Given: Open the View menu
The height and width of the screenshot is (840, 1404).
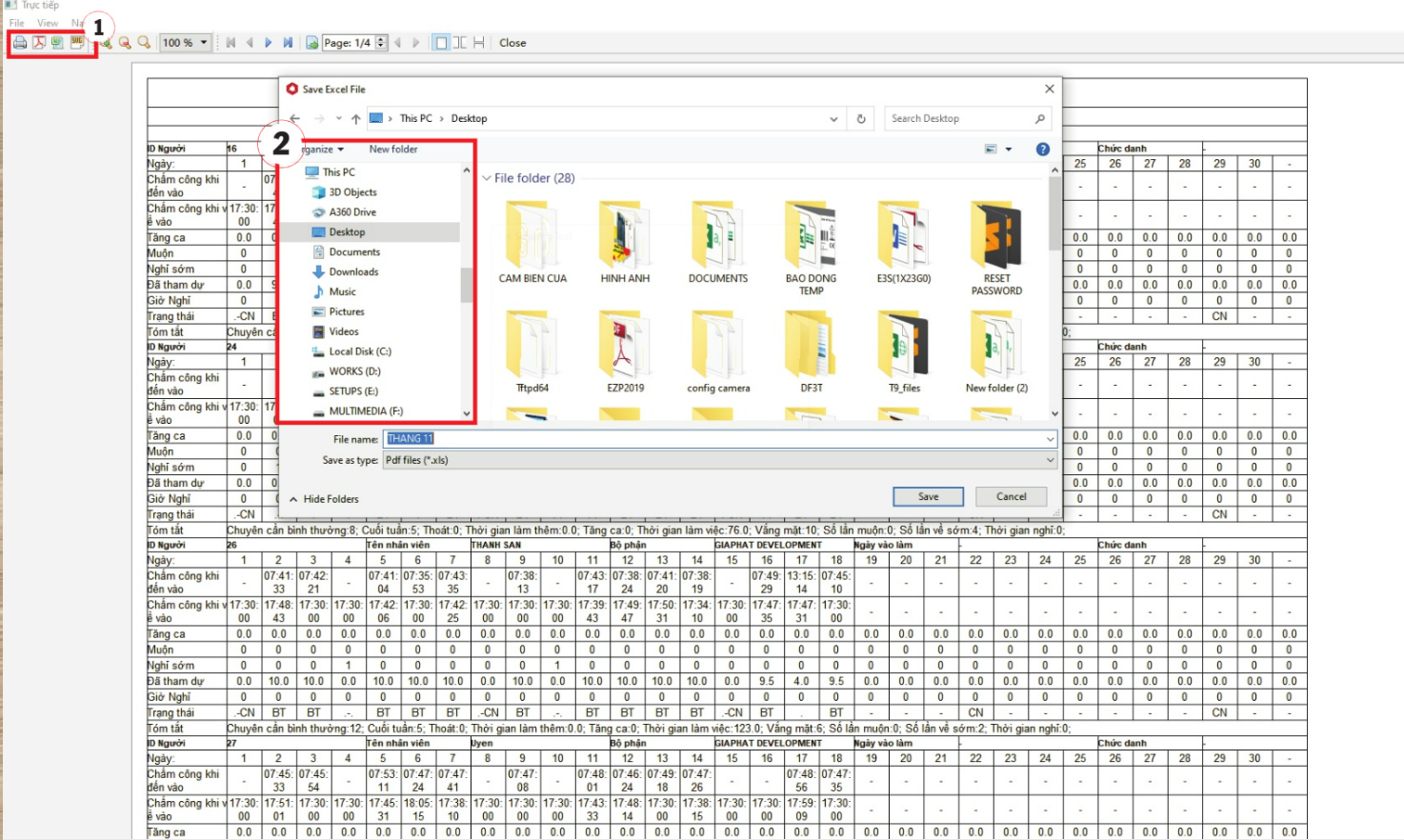Looking at the screenshot, I should (x=48, y=23).
